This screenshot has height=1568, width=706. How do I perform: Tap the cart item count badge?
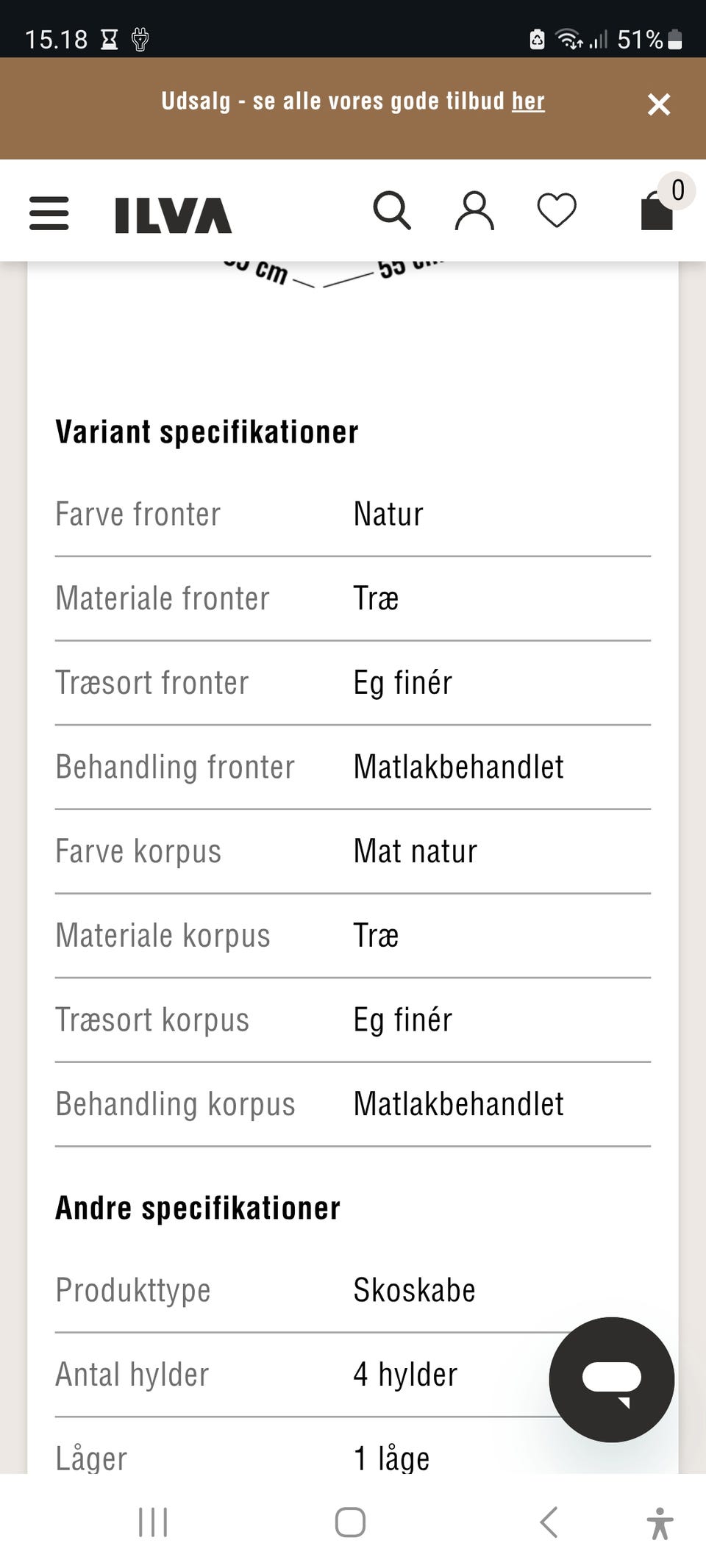(677, 190)
